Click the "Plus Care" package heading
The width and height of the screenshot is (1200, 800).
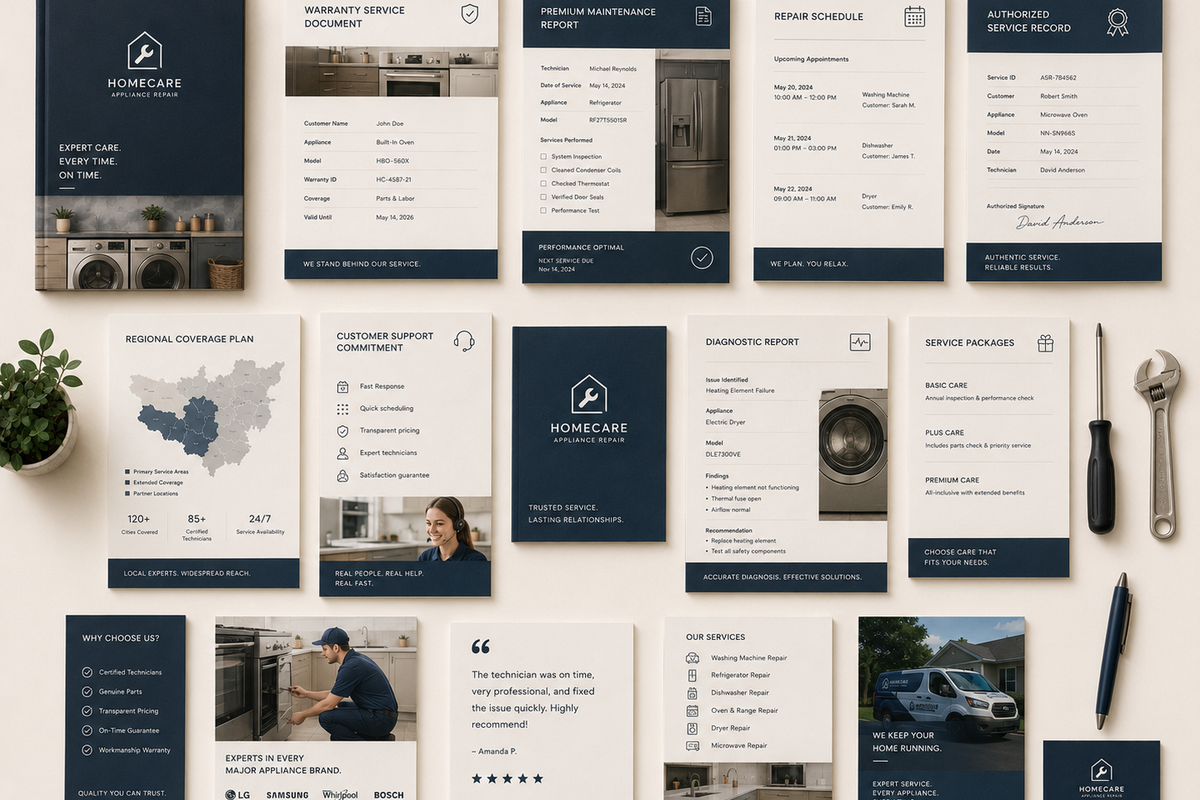(x=944, y=433)
